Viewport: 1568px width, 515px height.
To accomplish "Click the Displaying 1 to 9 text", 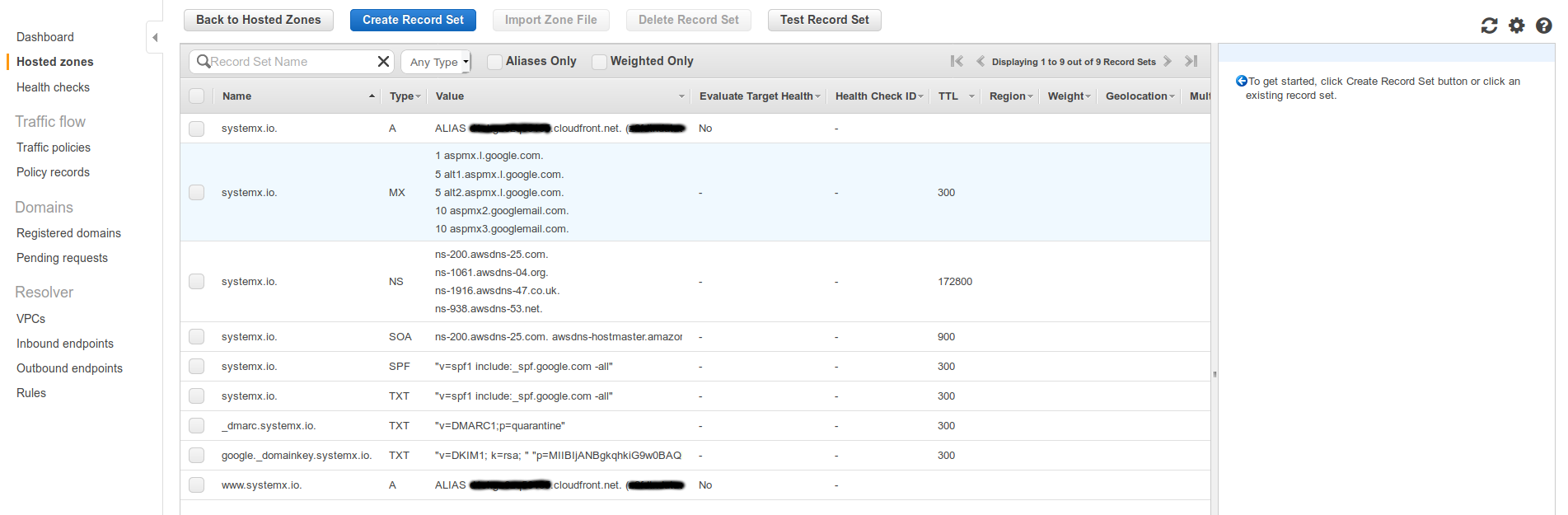I will point(1074,62).
